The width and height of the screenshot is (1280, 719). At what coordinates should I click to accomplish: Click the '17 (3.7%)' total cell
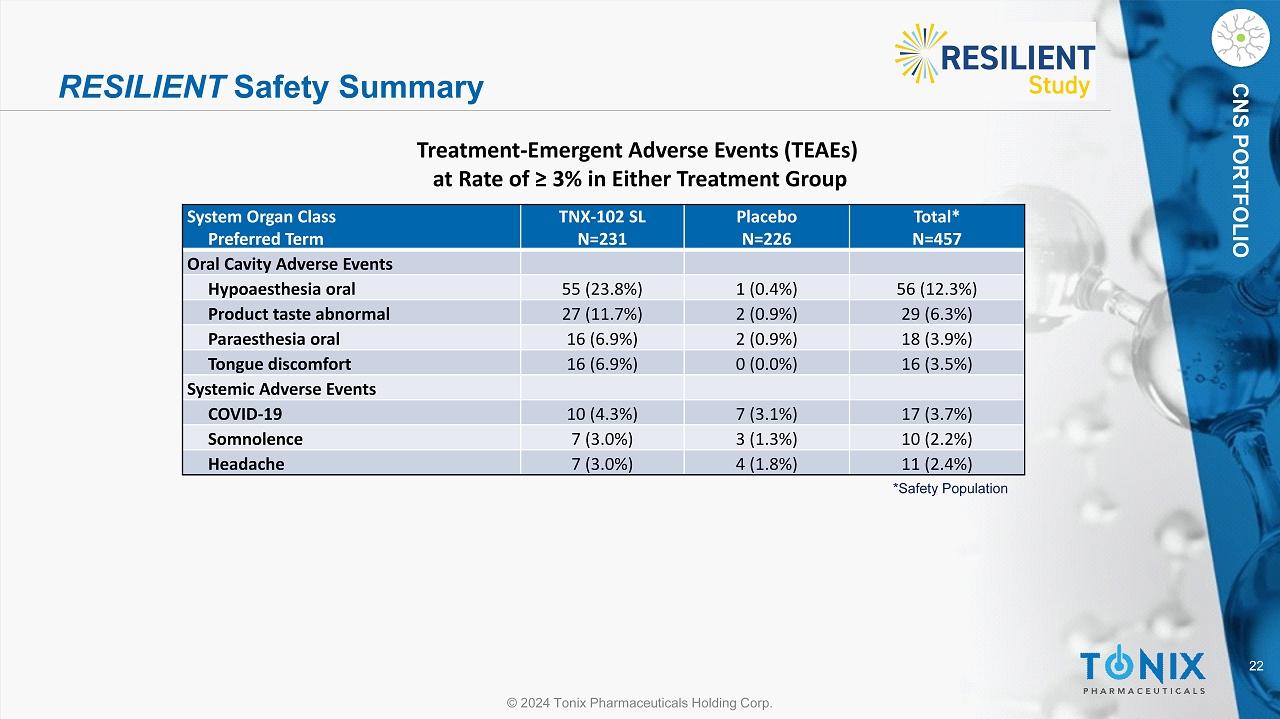937,414
